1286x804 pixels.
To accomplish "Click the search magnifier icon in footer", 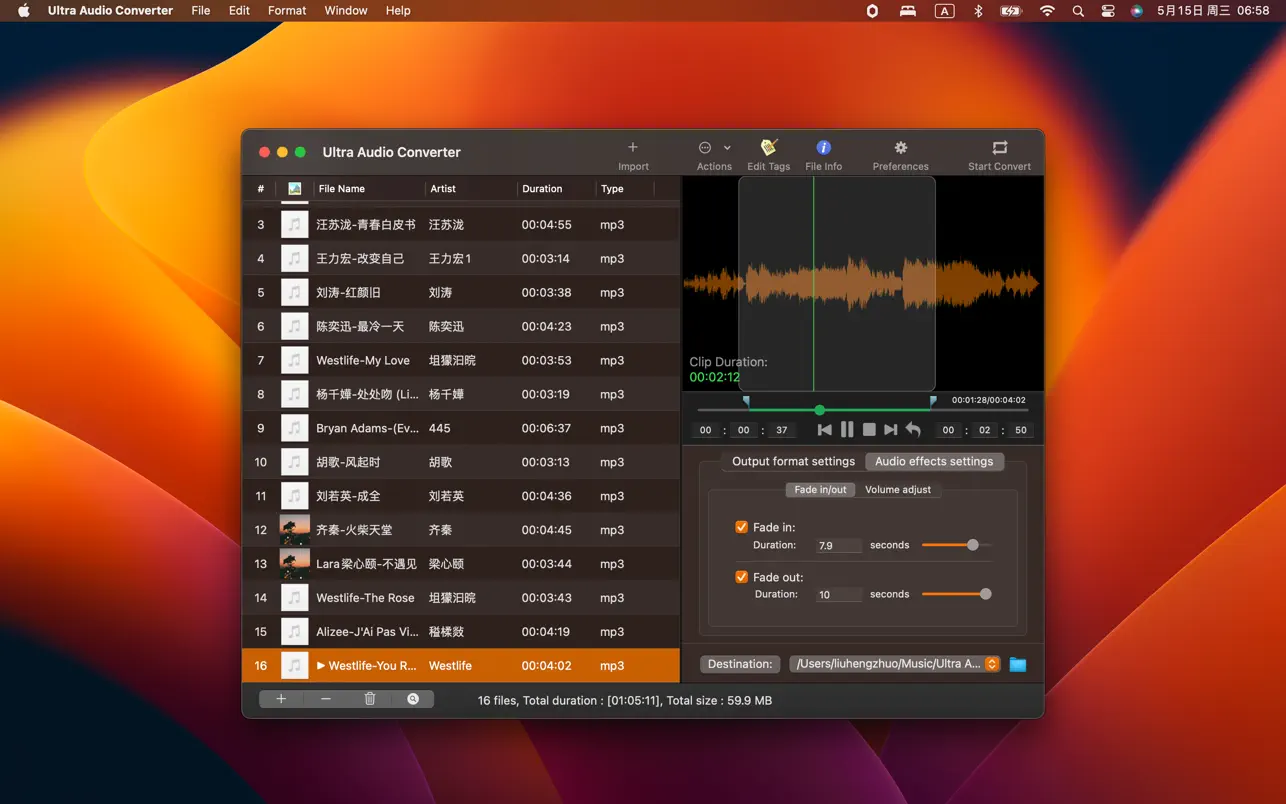I will point(413,699).
